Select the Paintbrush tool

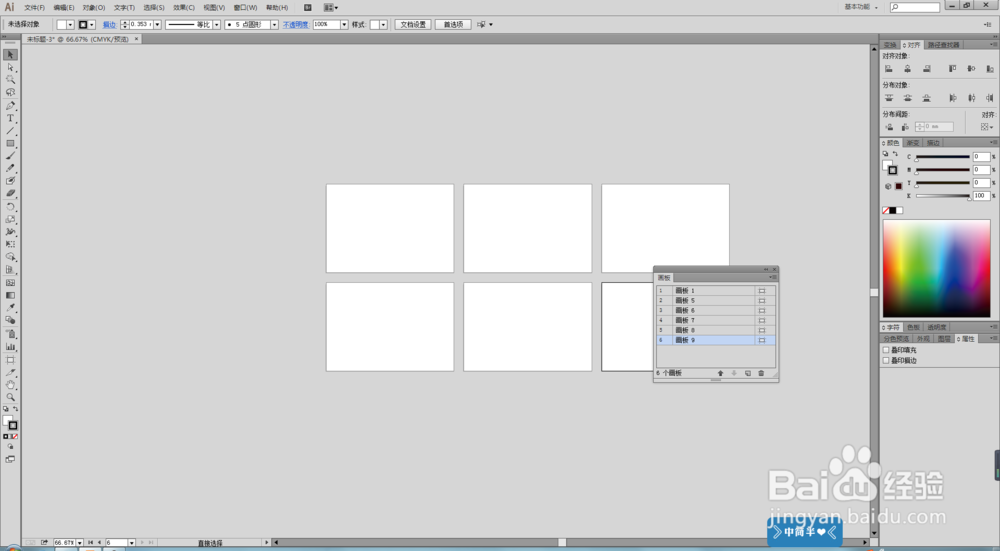pos(10,156)
